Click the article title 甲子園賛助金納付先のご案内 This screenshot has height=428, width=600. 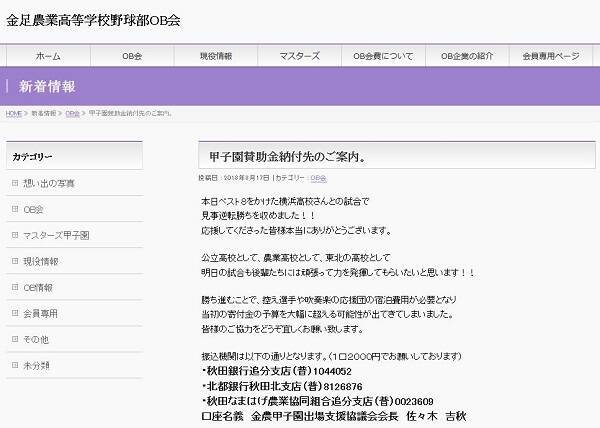pyautogui.click(x=286, y=157)
